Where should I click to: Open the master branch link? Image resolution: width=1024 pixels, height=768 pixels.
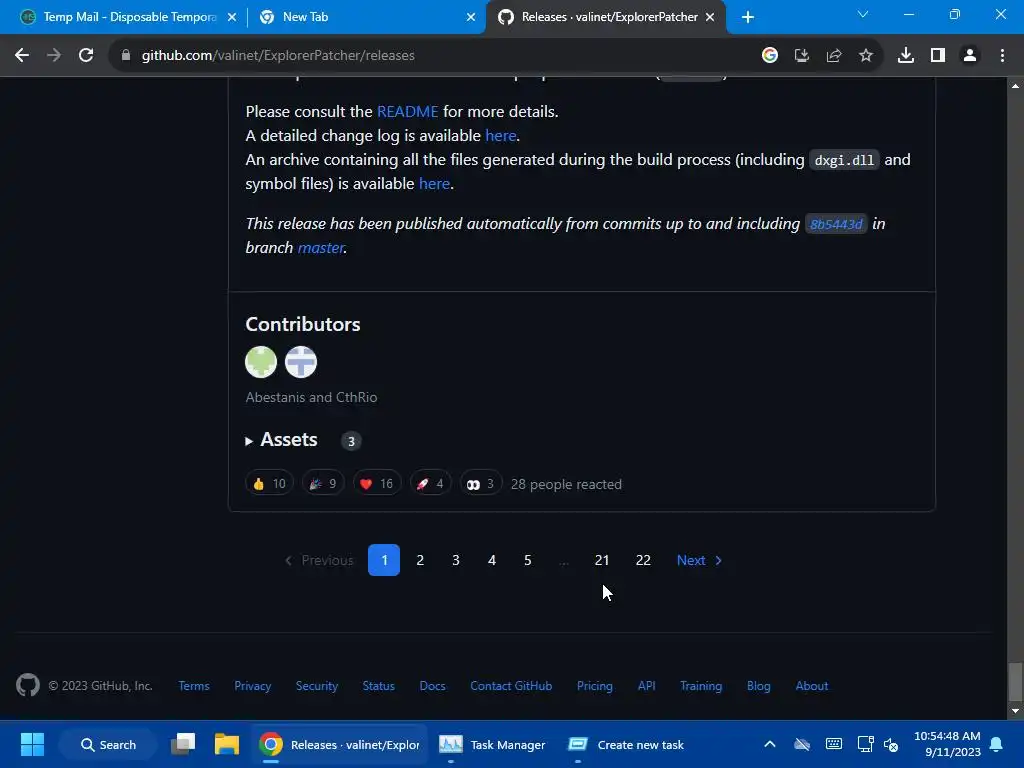[x=321, y=248]
